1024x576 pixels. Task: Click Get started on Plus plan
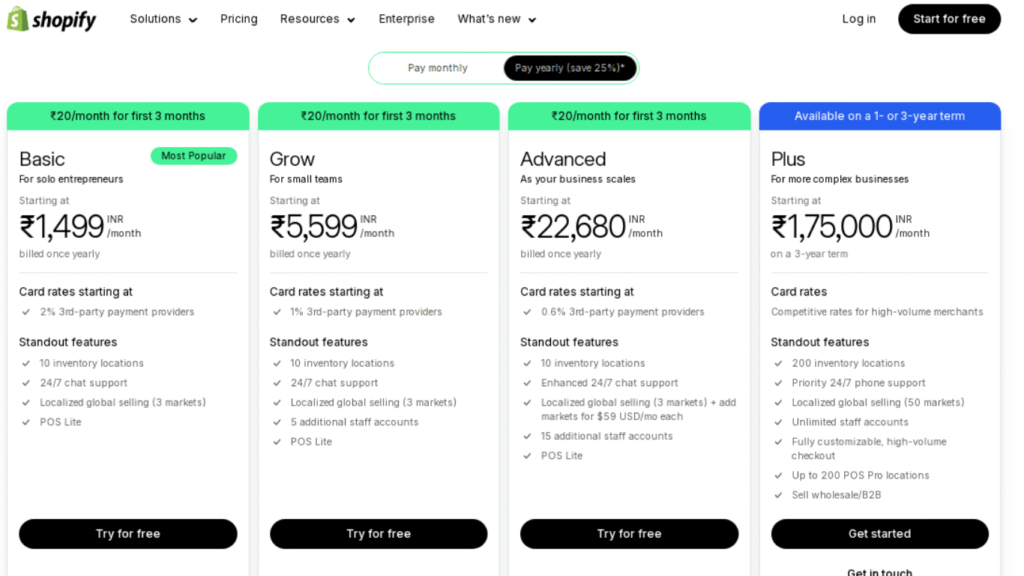click(x=880, y=534)
